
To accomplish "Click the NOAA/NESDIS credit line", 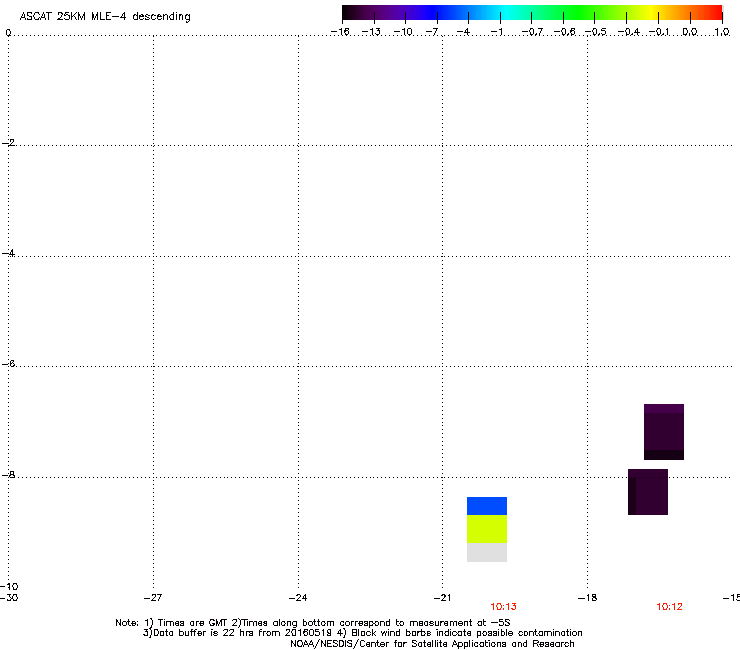I will [432, 644].
